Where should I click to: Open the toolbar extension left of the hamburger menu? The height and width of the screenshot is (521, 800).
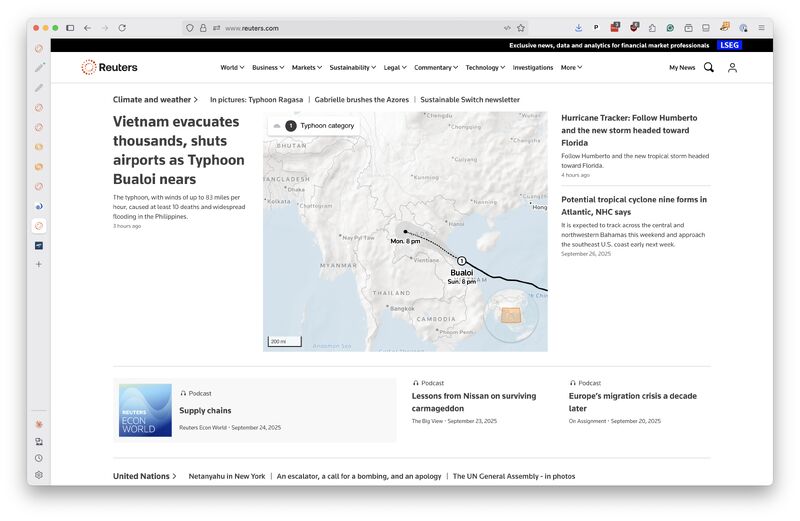pos(743,28)
